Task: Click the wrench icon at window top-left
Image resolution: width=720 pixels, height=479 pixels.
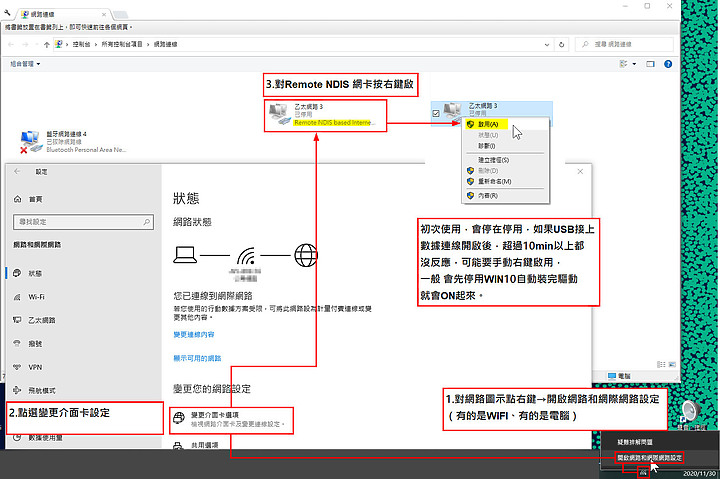Action: tap(7, 13)
